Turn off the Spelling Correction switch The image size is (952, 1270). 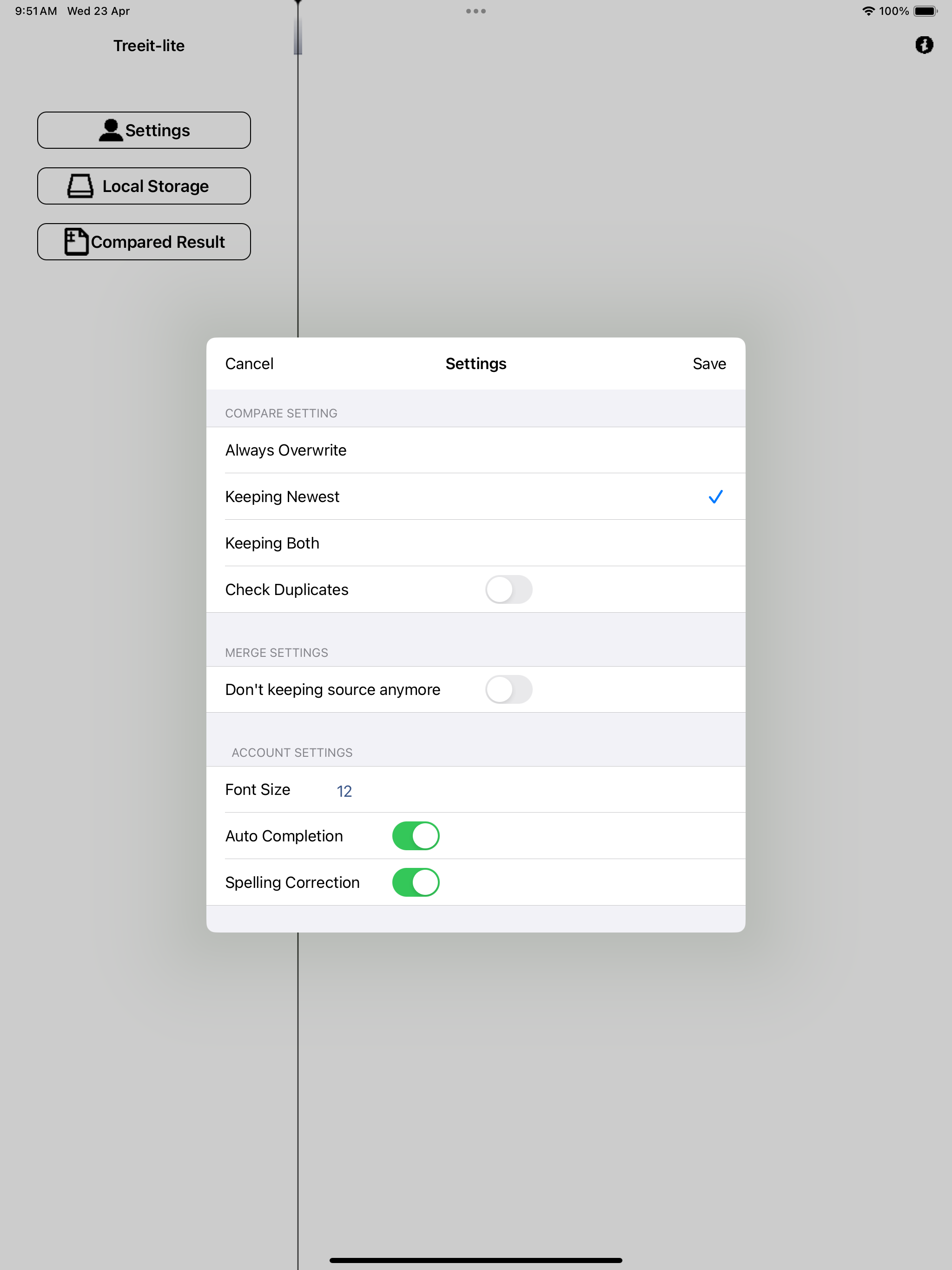416,882
